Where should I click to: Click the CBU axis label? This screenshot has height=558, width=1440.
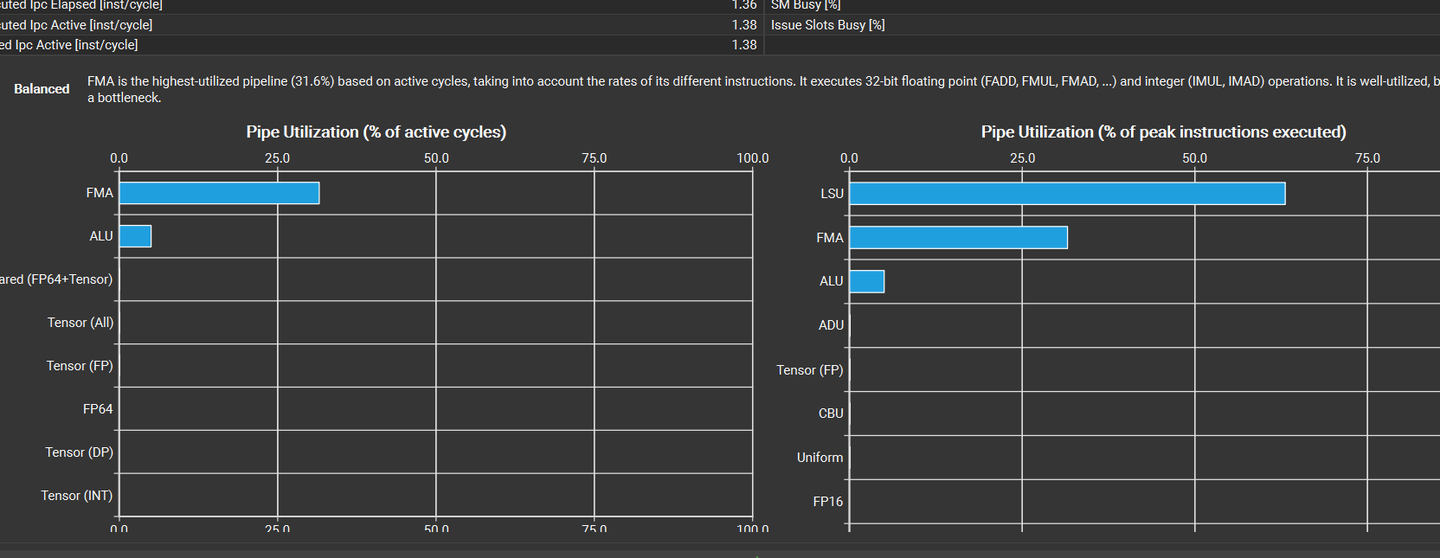[x=831, y=413]
